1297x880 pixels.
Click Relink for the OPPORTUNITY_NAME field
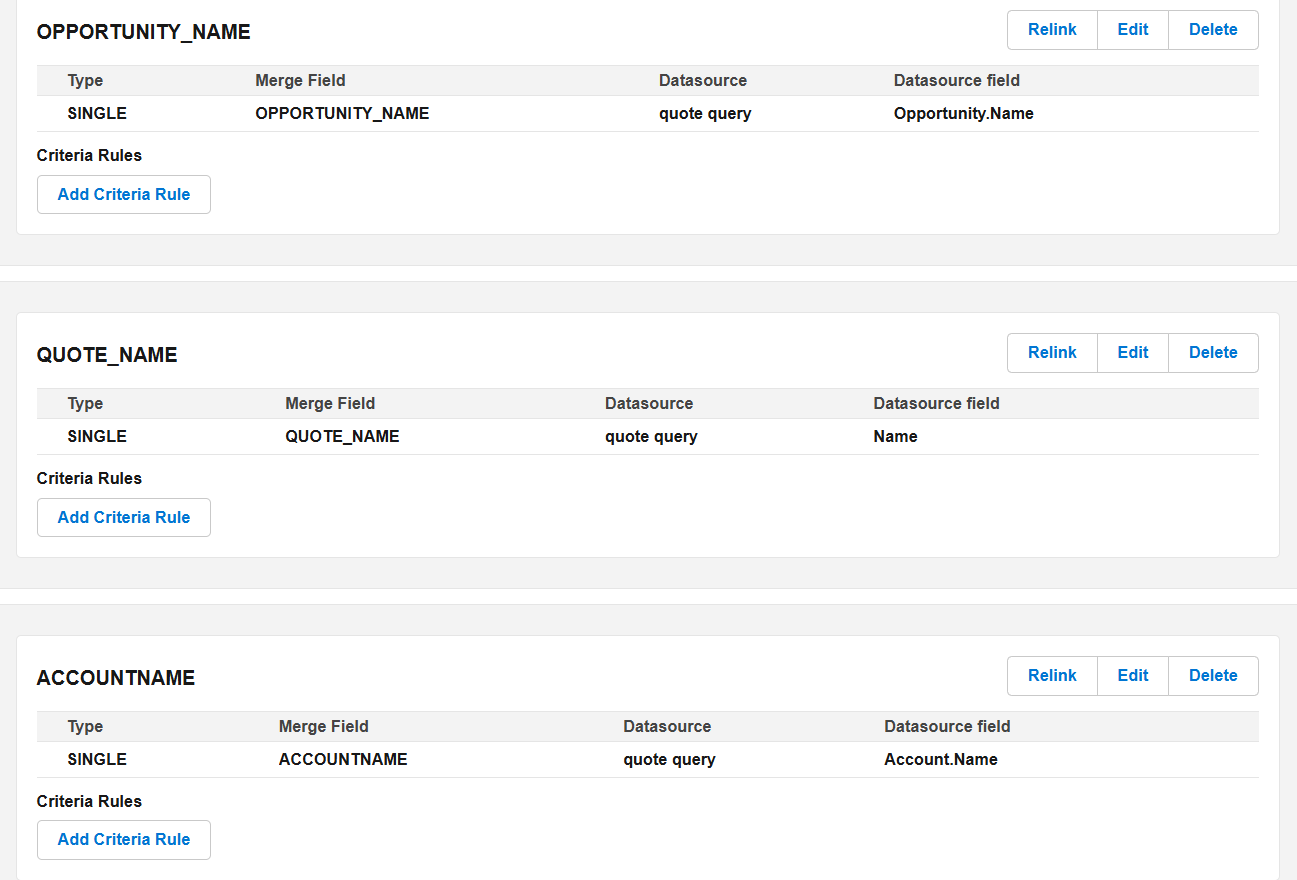(1052, 30)
